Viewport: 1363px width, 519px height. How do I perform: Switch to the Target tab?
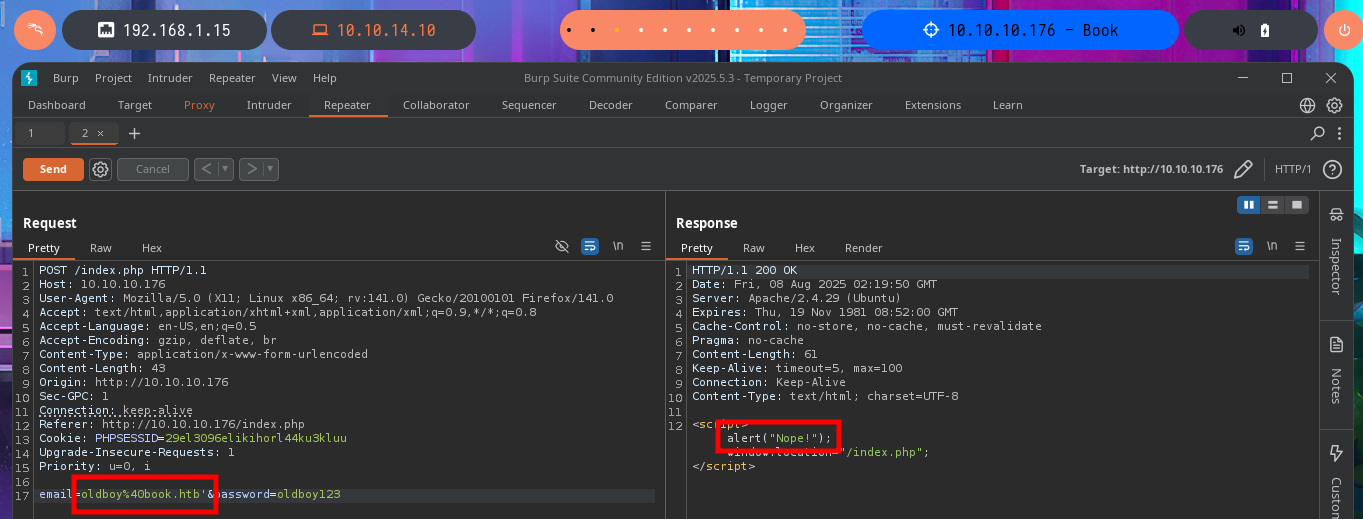click(x=135, y=105)
